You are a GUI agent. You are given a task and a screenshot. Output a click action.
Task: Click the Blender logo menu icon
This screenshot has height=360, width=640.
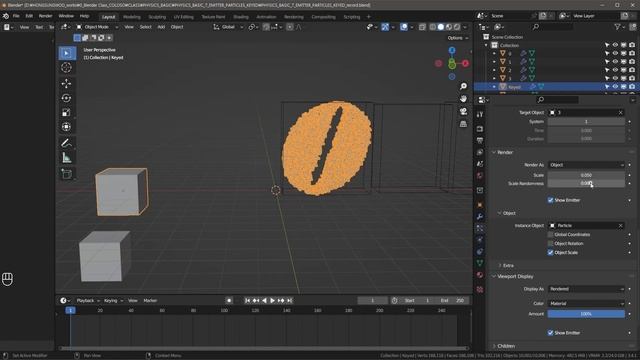tap(6, 16)
